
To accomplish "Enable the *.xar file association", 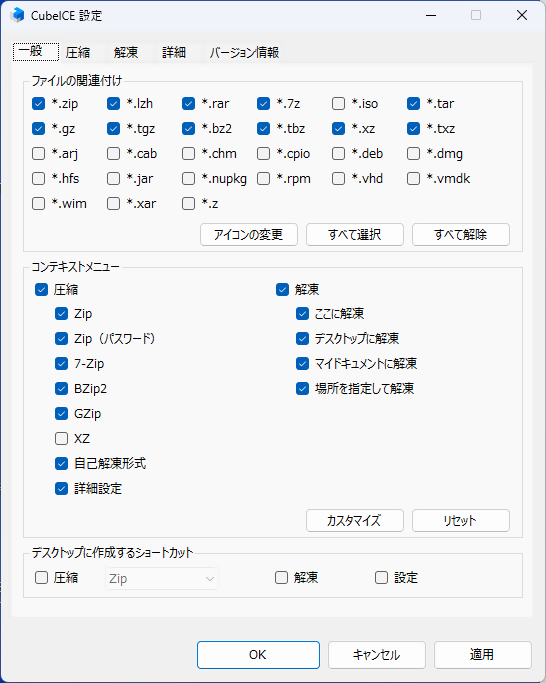I will pos(113,203).
